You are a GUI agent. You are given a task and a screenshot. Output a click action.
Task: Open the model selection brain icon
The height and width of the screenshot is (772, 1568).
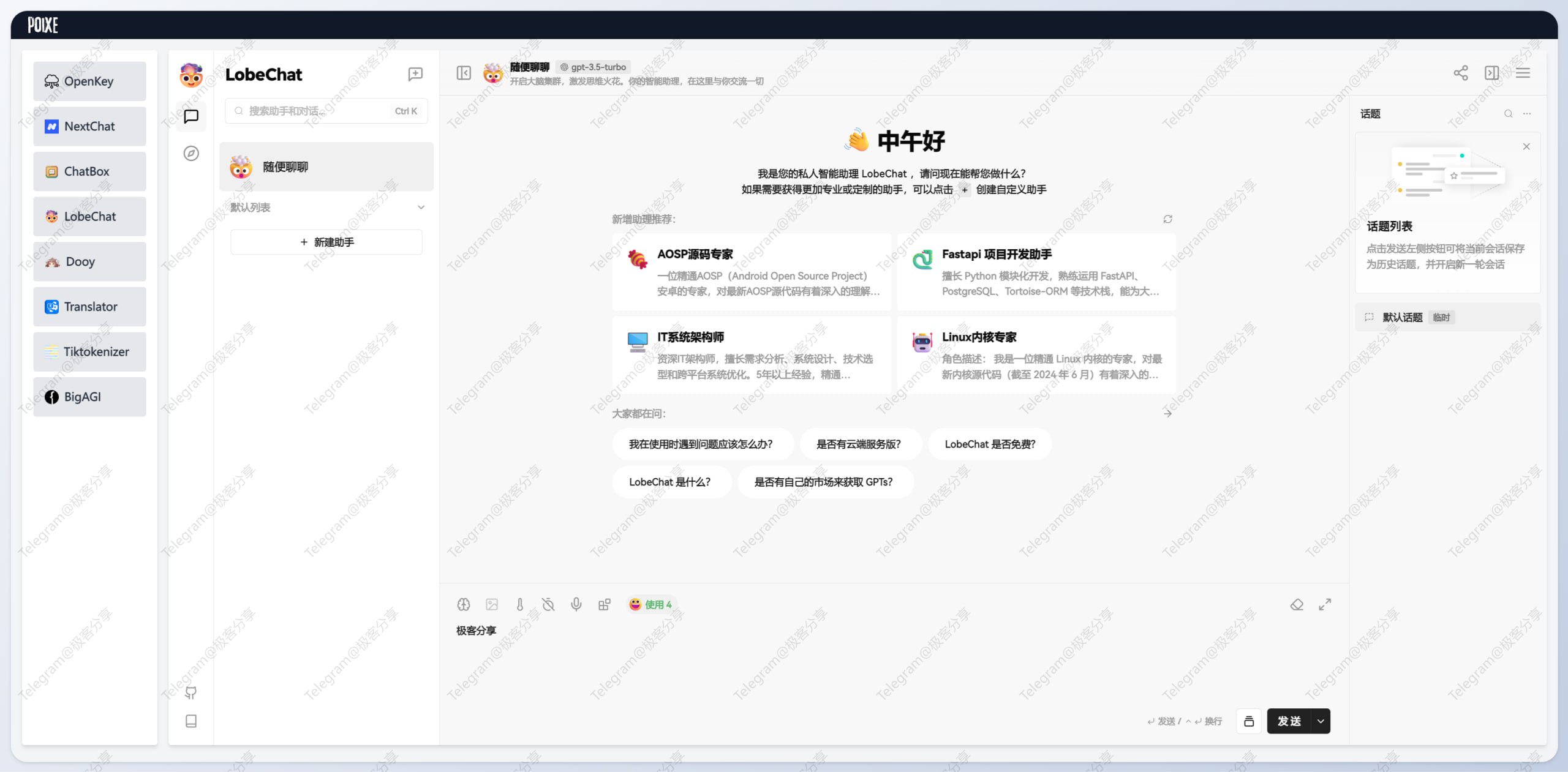coord(464,604)
